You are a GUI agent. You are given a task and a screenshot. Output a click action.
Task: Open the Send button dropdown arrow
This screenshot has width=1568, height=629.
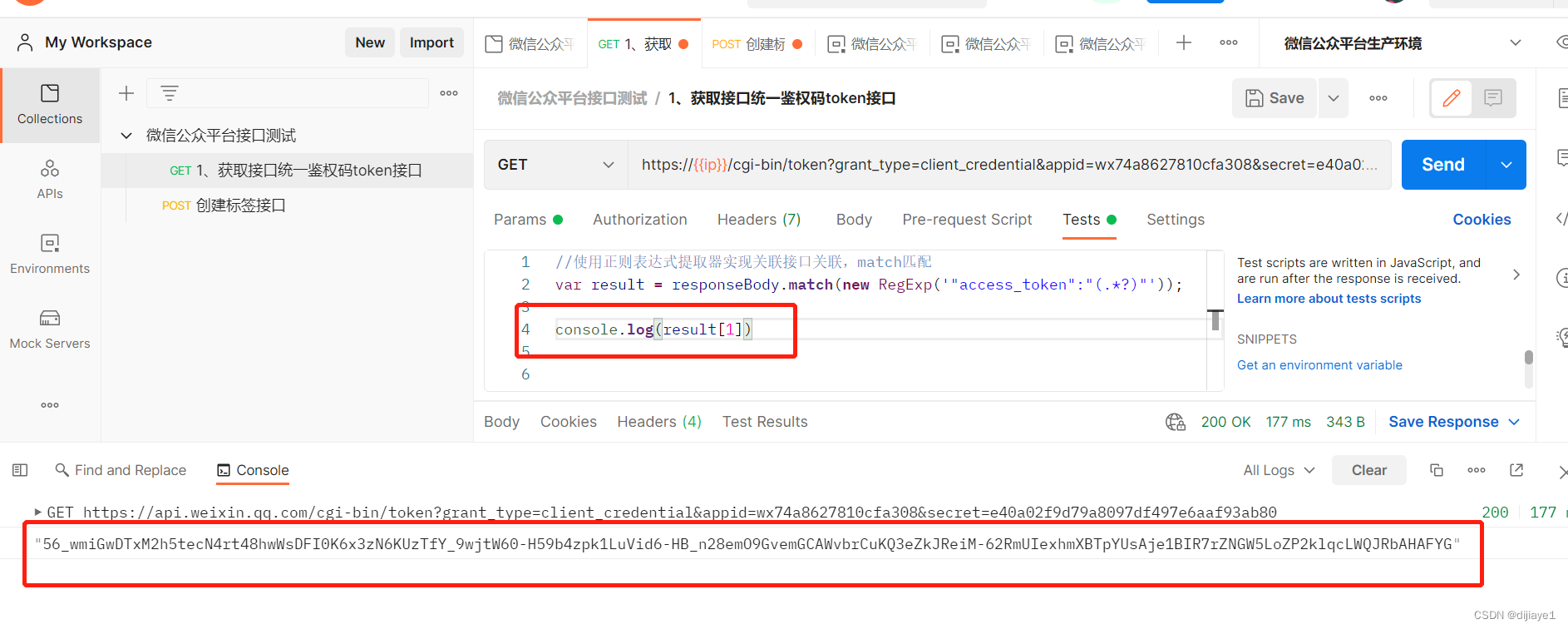point(1506,165)
